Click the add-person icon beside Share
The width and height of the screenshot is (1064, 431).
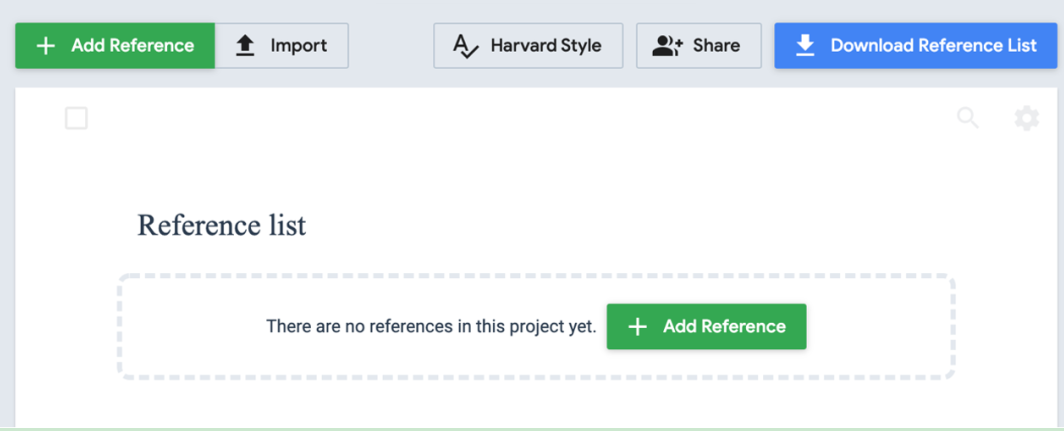click(667, 46)
